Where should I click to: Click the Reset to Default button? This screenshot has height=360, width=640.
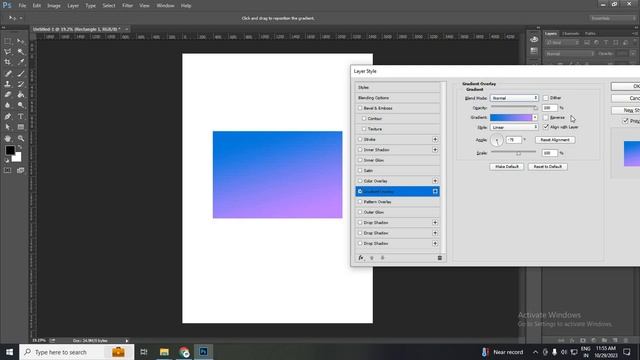coord(548,167)
